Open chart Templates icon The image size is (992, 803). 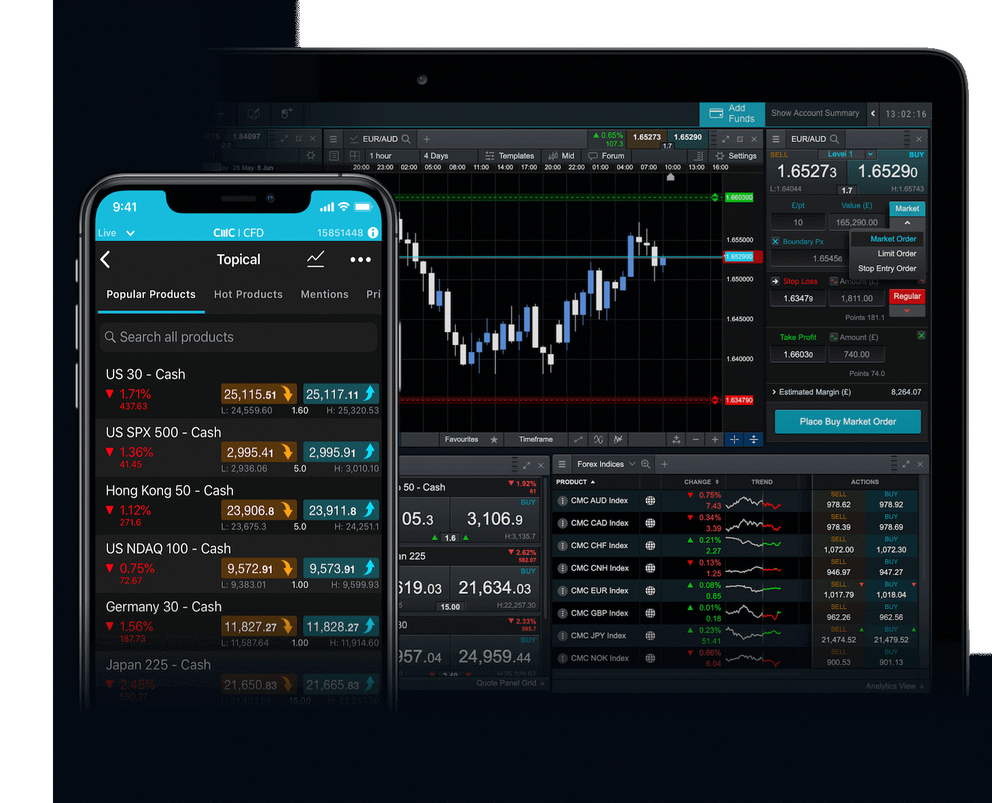pos(490,156)
